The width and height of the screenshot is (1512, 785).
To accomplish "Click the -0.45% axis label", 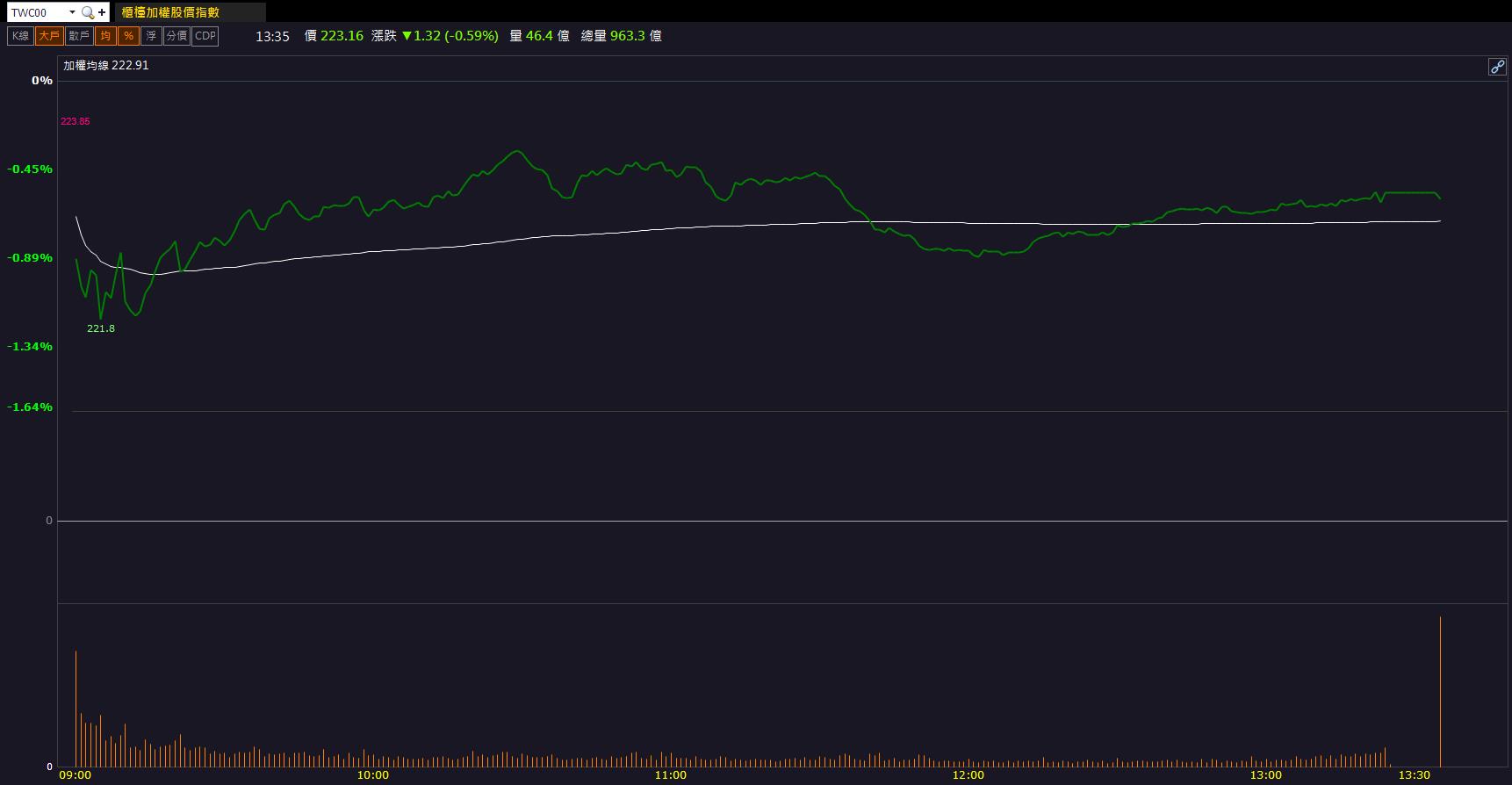I will pyautogui.click(x=30, y=169).
